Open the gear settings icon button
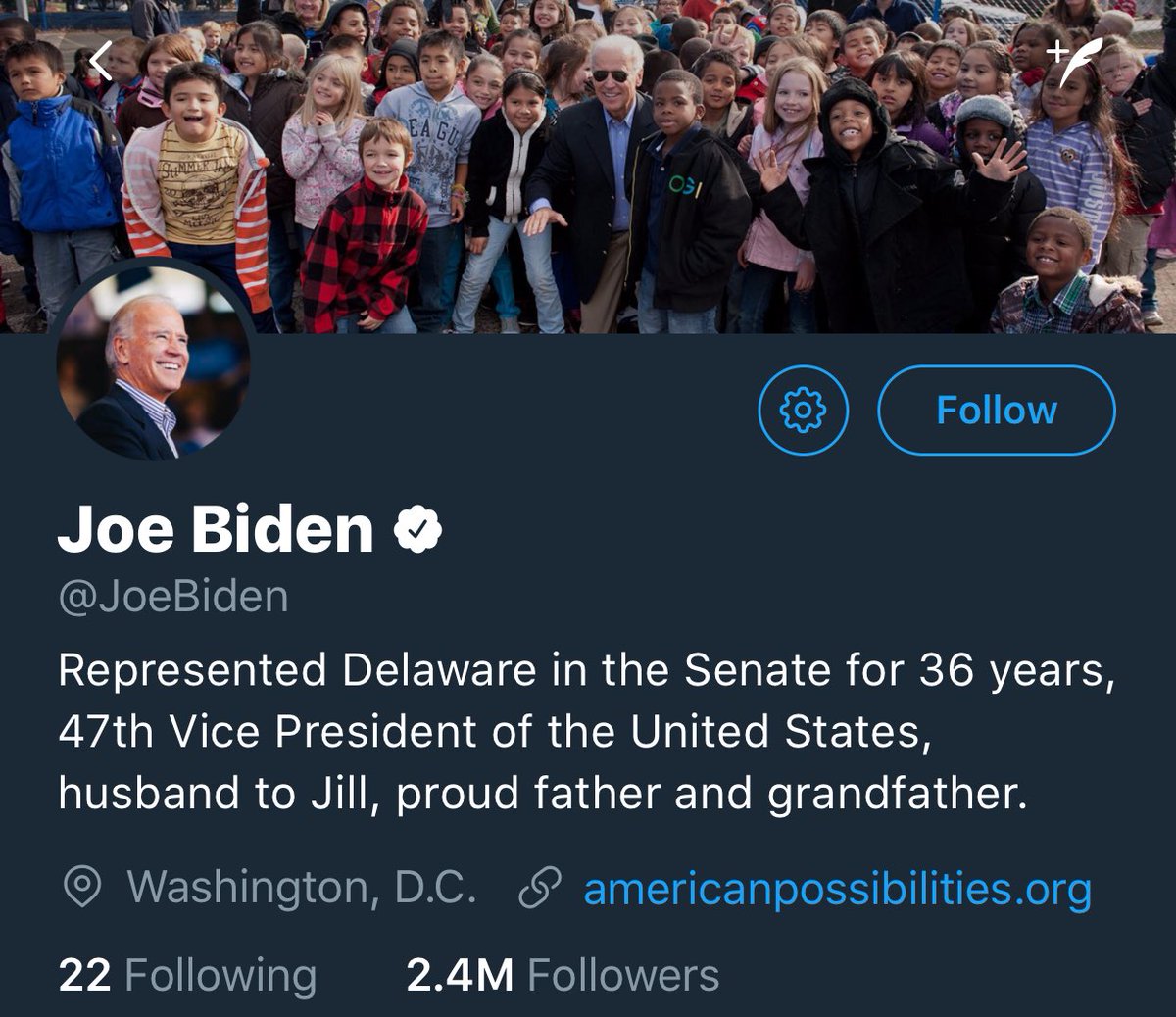 [803, 410]
